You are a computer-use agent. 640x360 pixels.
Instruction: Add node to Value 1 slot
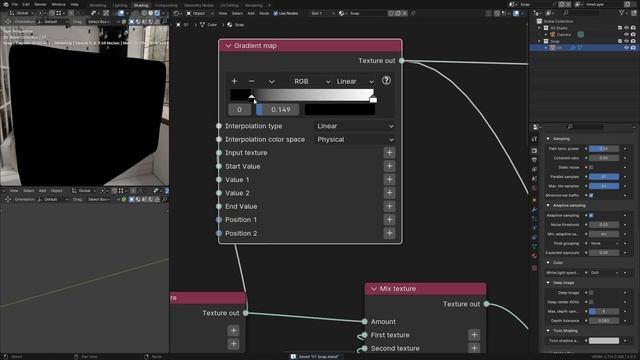[389, 180]
